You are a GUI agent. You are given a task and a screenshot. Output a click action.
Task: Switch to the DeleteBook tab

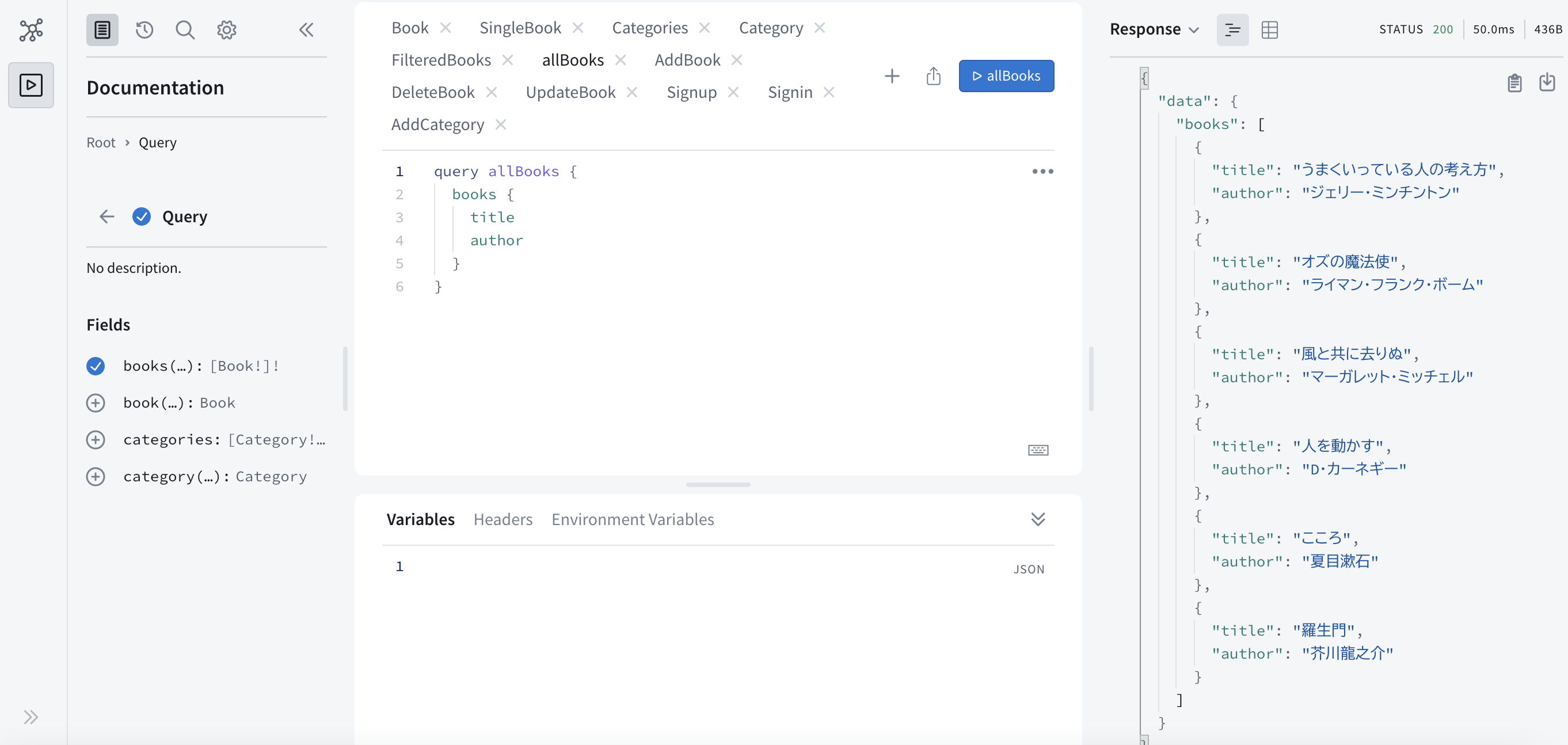click(x=433, y=92)
